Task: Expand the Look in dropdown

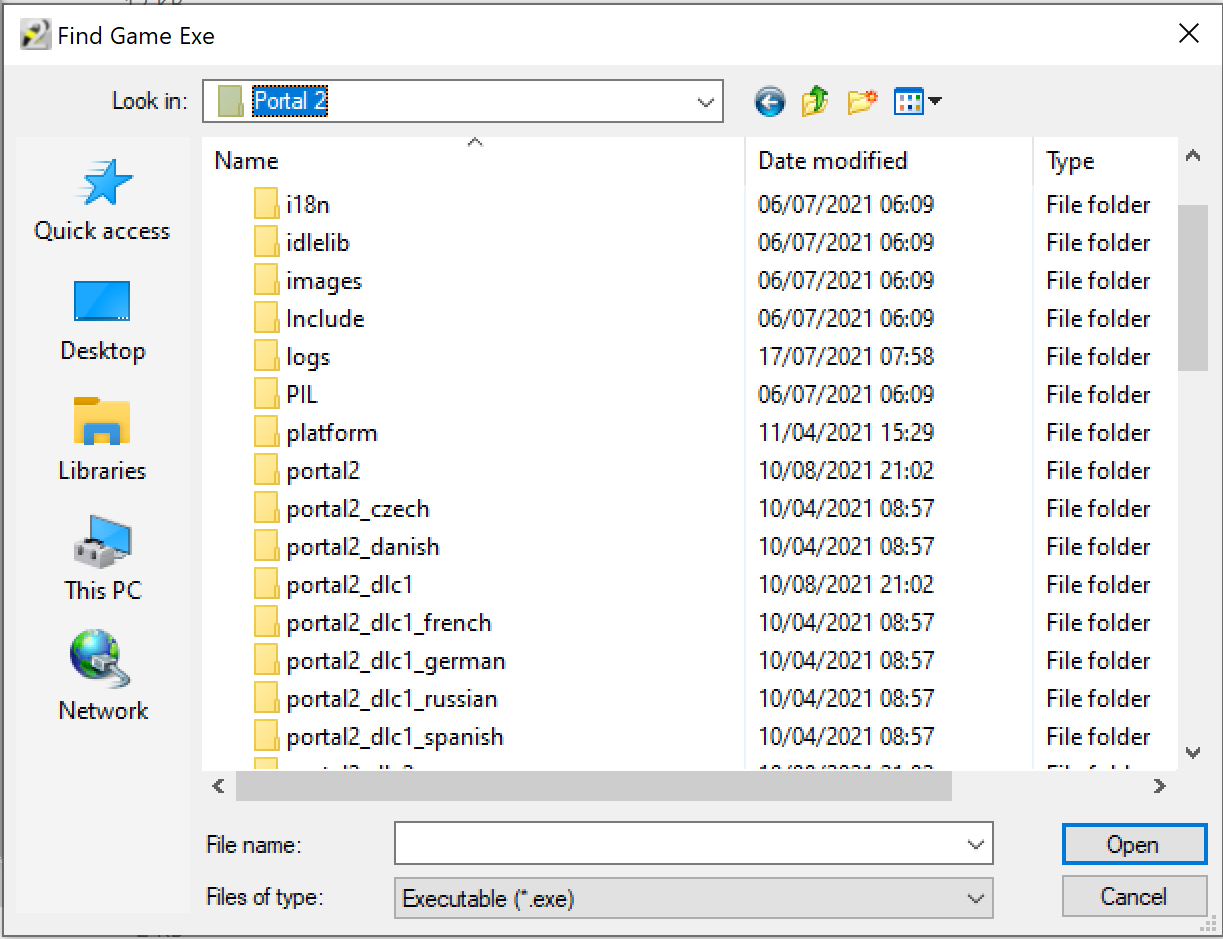Action: coord(706,102)
